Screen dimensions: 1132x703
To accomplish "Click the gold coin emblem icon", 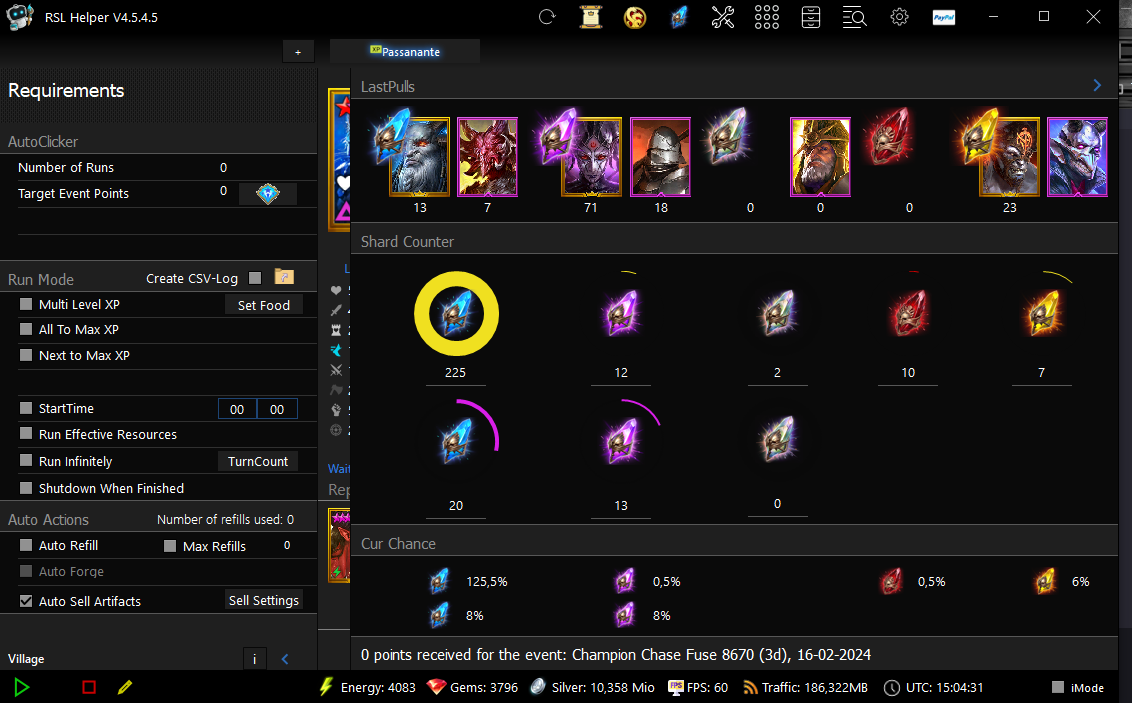I will point(635,17).
